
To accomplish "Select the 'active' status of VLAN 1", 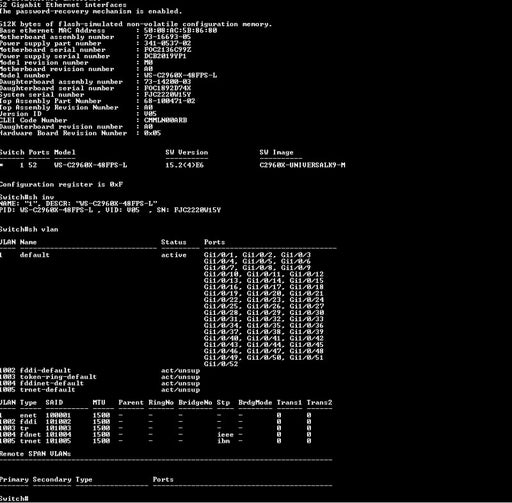I will pos(174,255).
